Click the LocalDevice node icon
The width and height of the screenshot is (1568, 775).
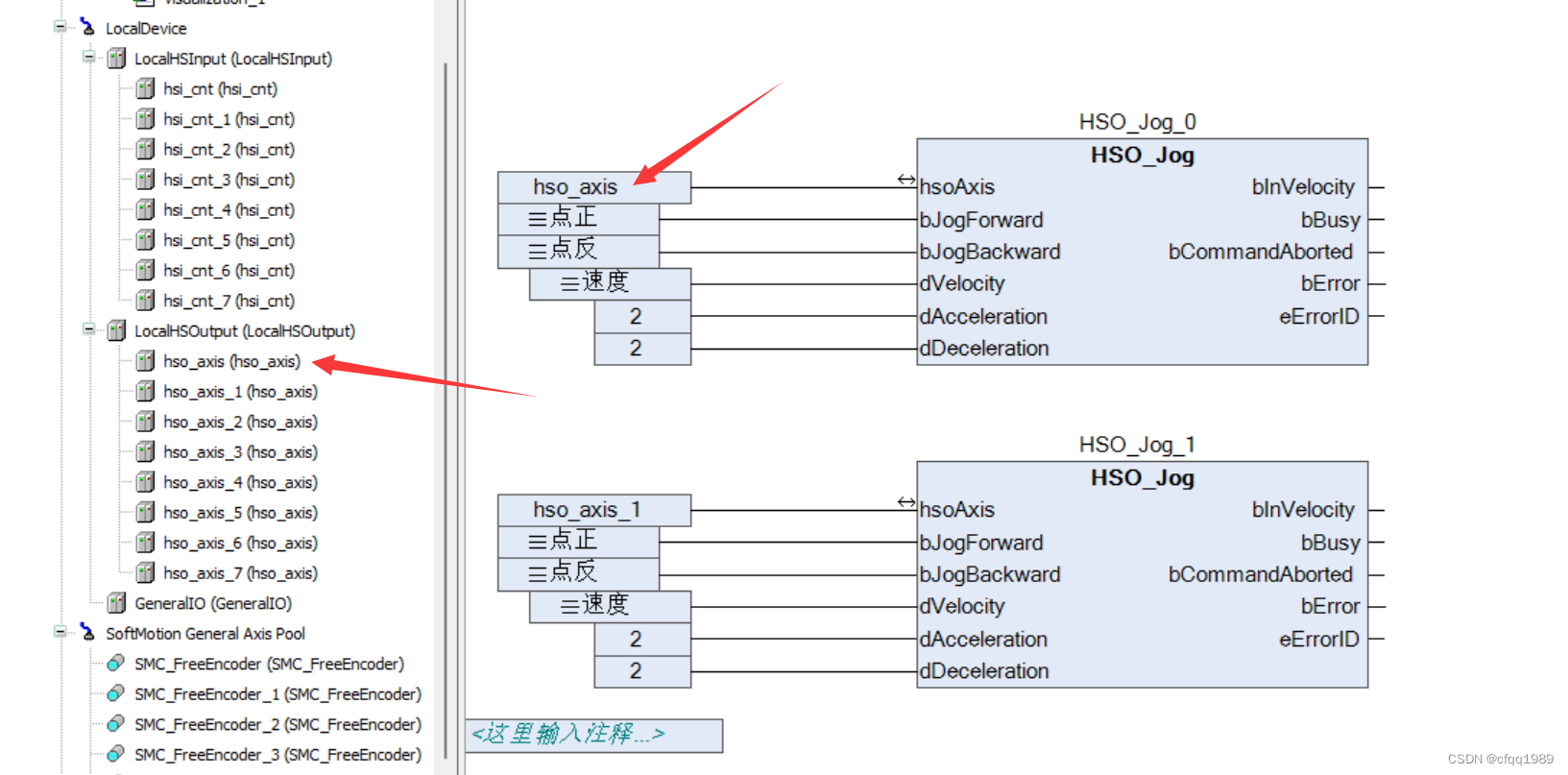coord(87,28)
